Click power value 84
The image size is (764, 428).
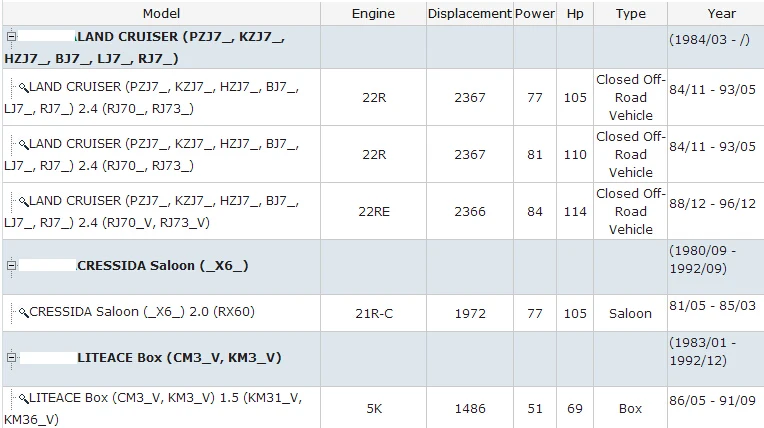(535, 212)
